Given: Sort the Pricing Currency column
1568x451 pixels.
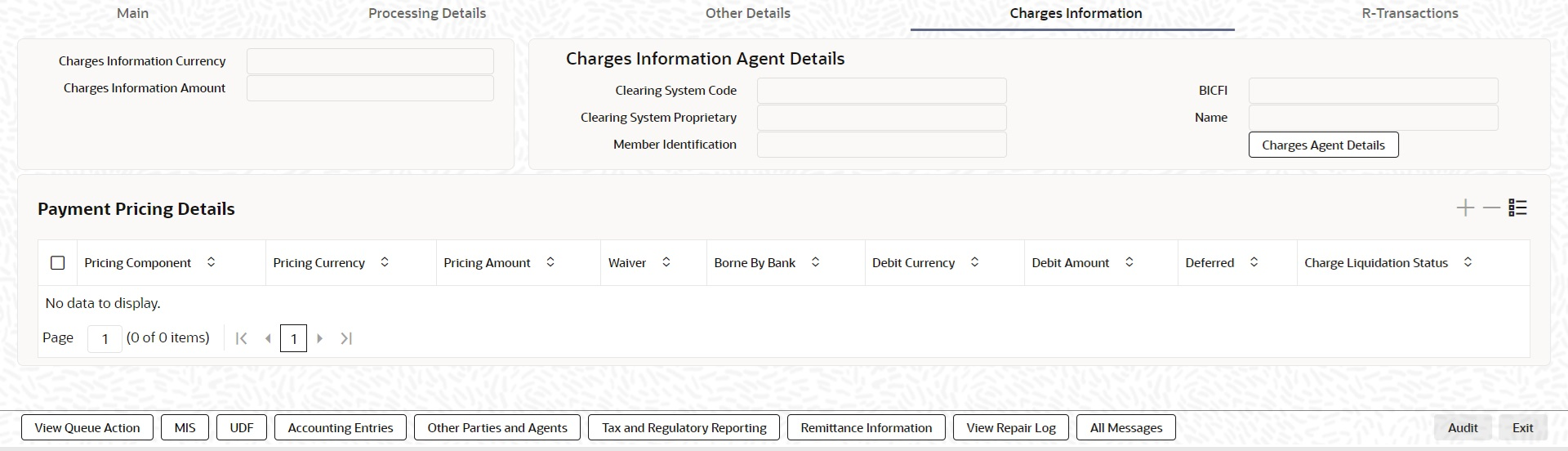Looking at the screenshot, I should (385, 262).
